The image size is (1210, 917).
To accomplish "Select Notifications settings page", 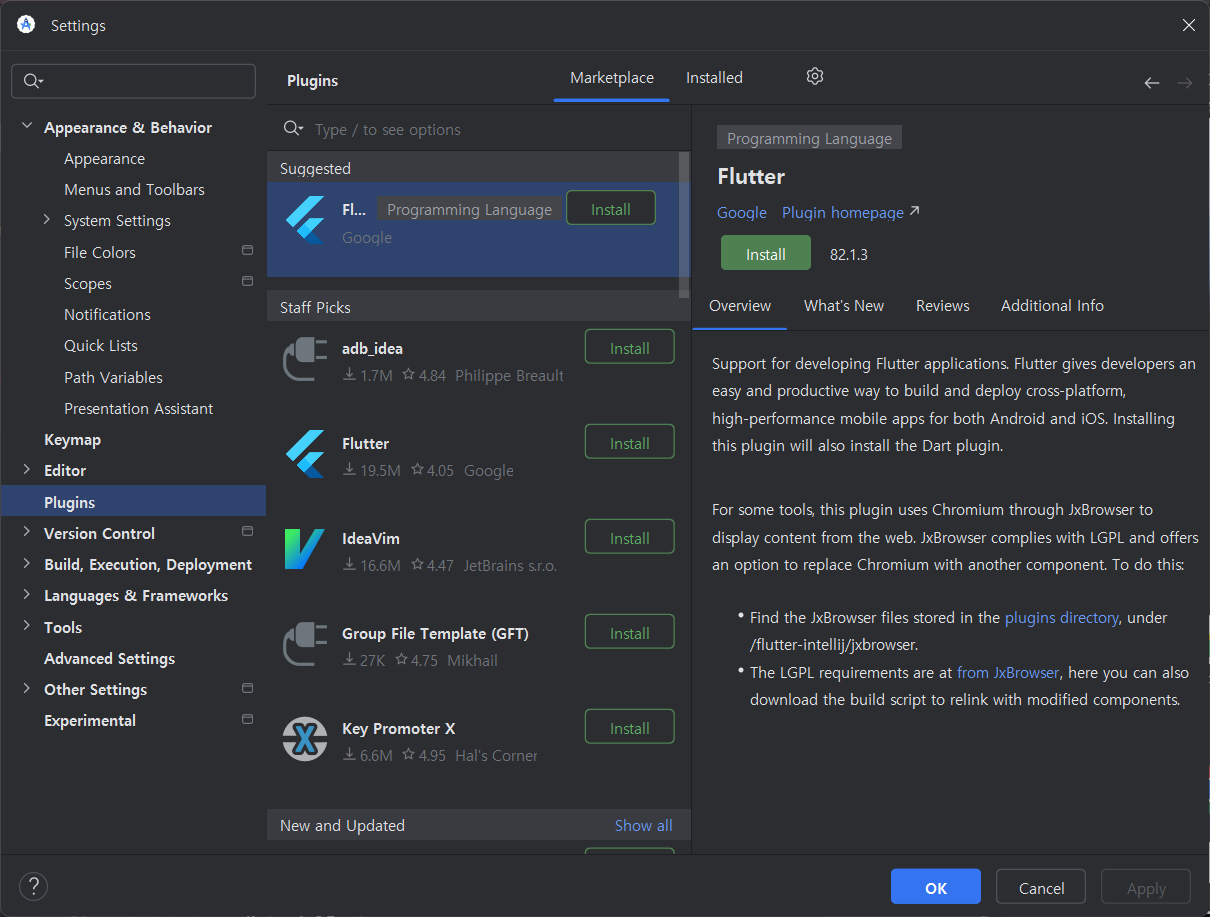I will click(108, 314).
